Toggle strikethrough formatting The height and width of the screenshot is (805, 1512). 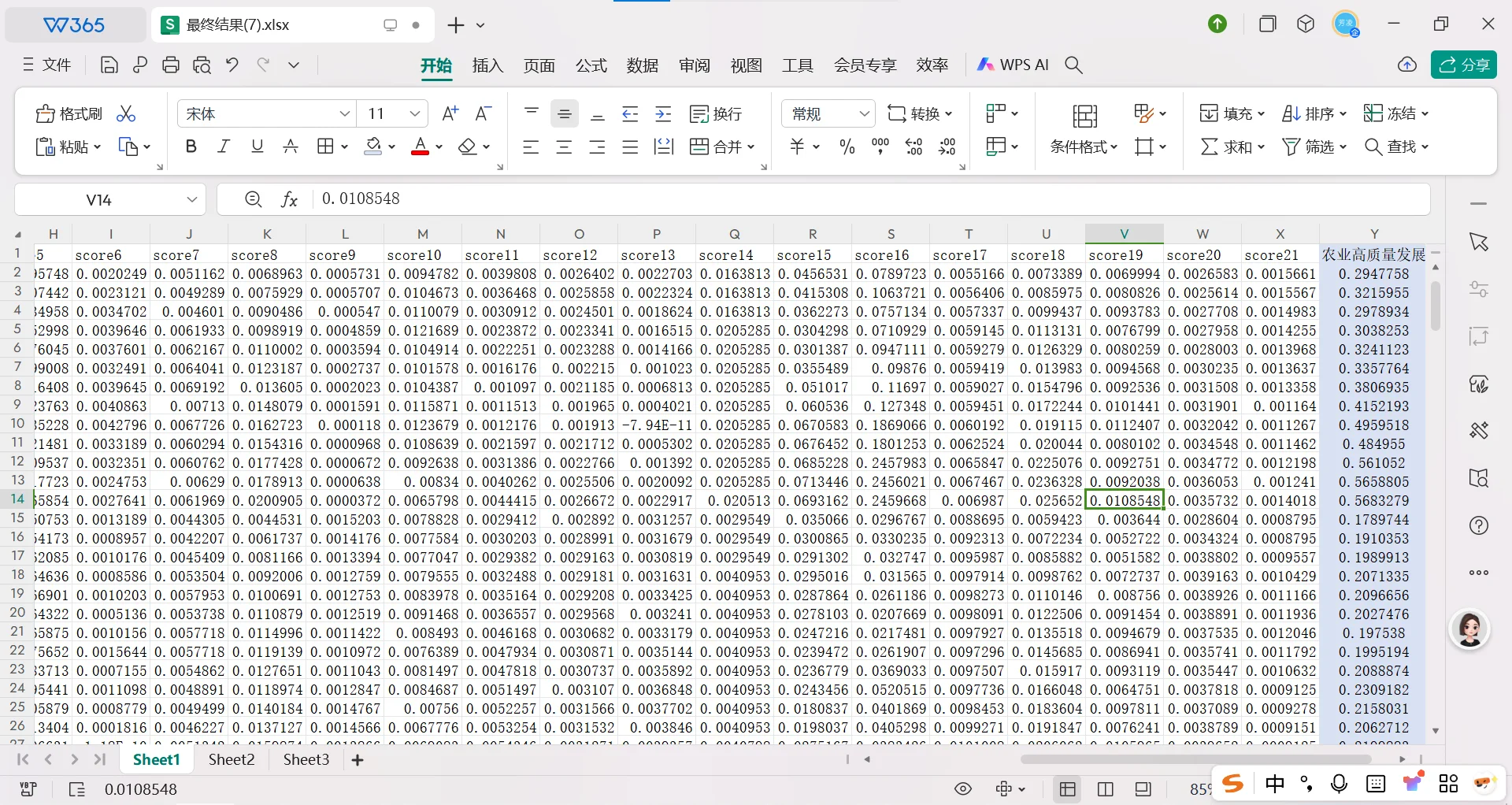coord(291,147)
